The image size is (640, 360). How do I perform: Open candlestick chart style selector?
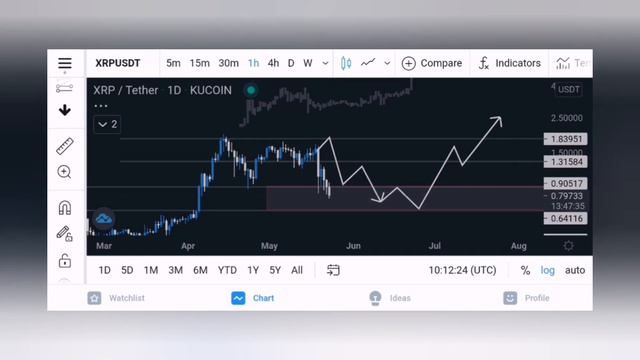click(x=346, y=63)
